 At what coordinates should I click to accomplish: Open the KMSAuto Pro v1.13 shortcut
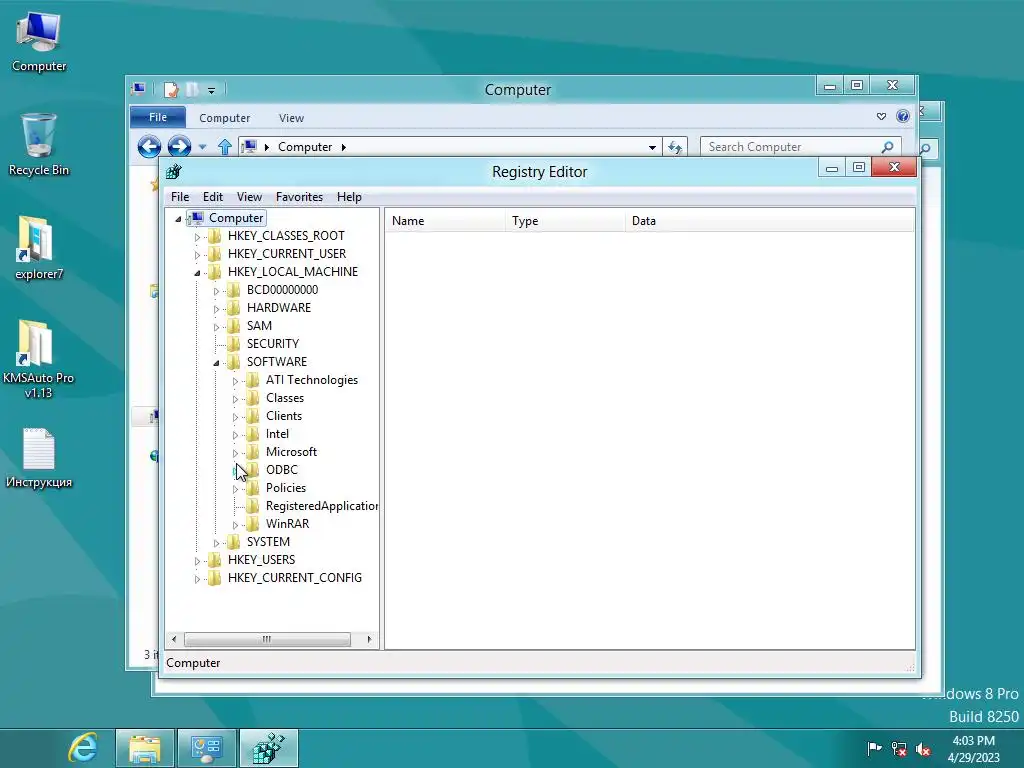39,359
